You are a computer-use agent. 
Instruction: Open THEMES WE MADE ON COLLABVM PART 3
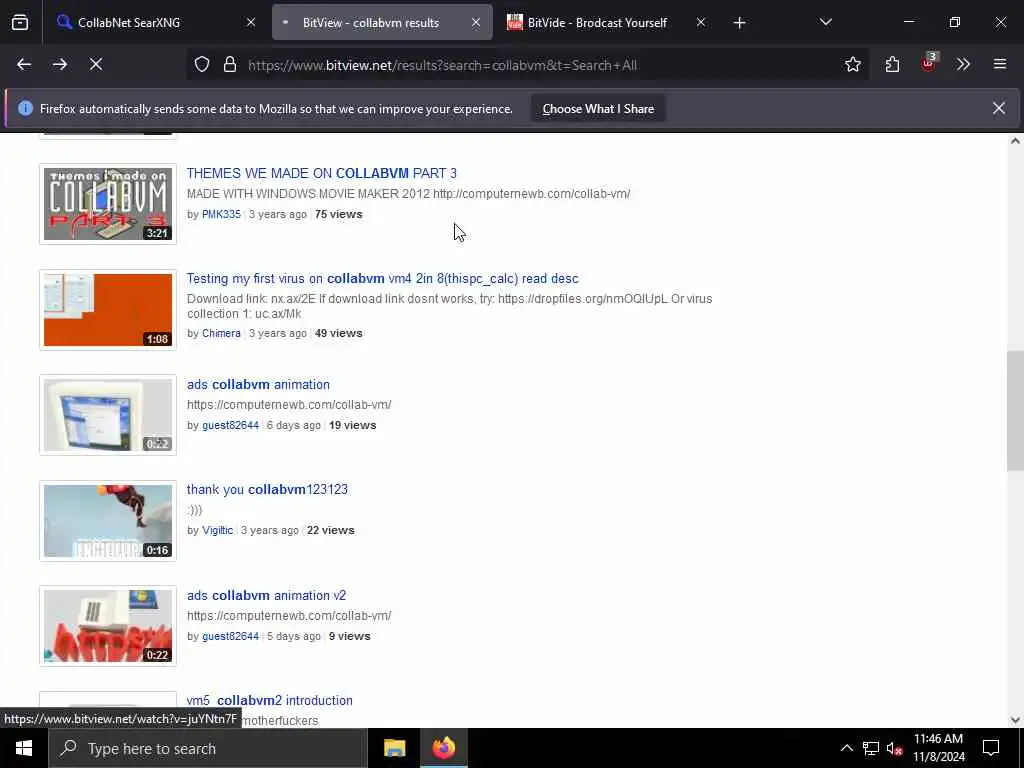click(x=322, y=173)
